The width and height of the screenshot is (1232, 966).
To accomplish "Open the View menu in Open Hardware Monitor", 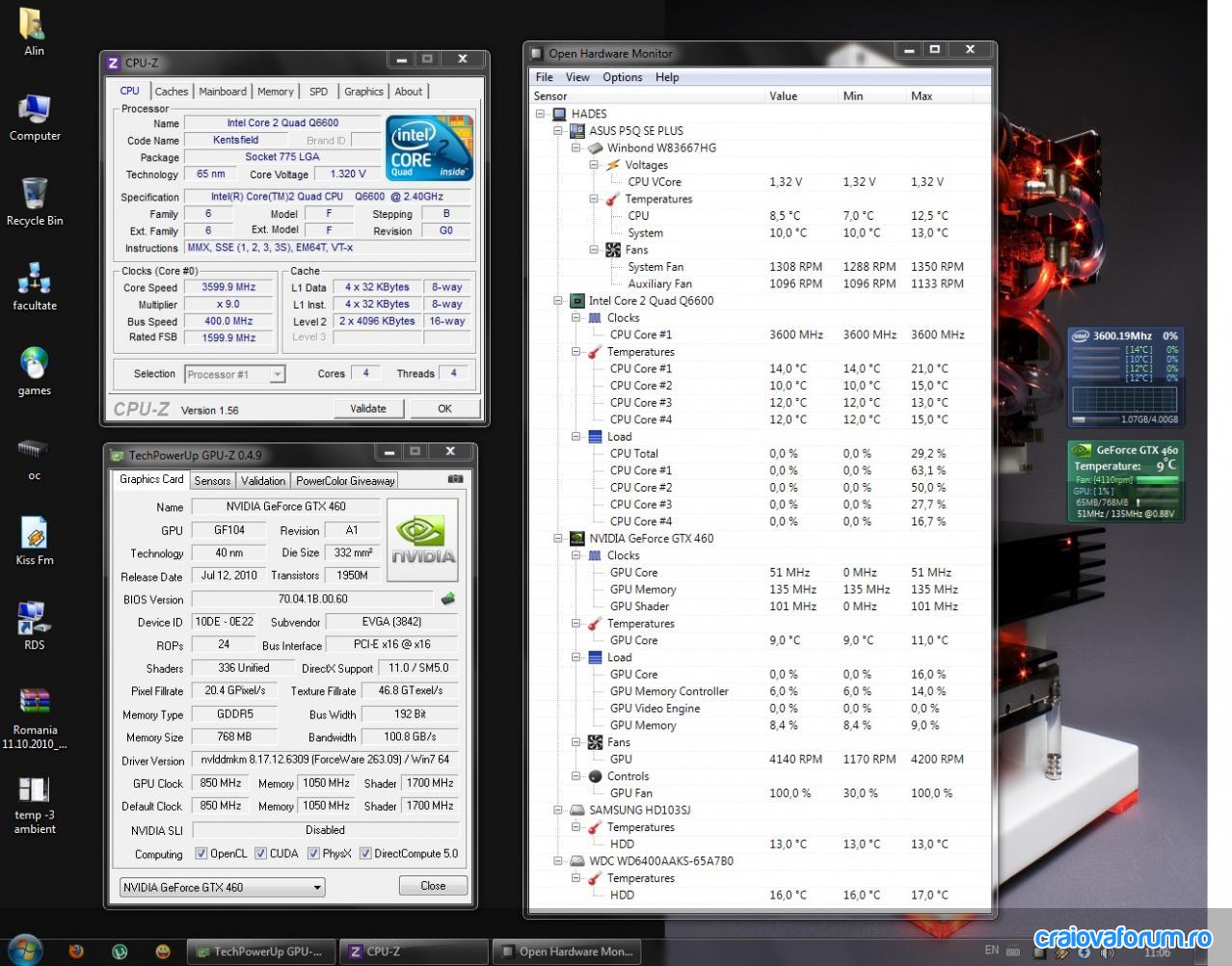I will pyautogui.click(x=577, y=77).
